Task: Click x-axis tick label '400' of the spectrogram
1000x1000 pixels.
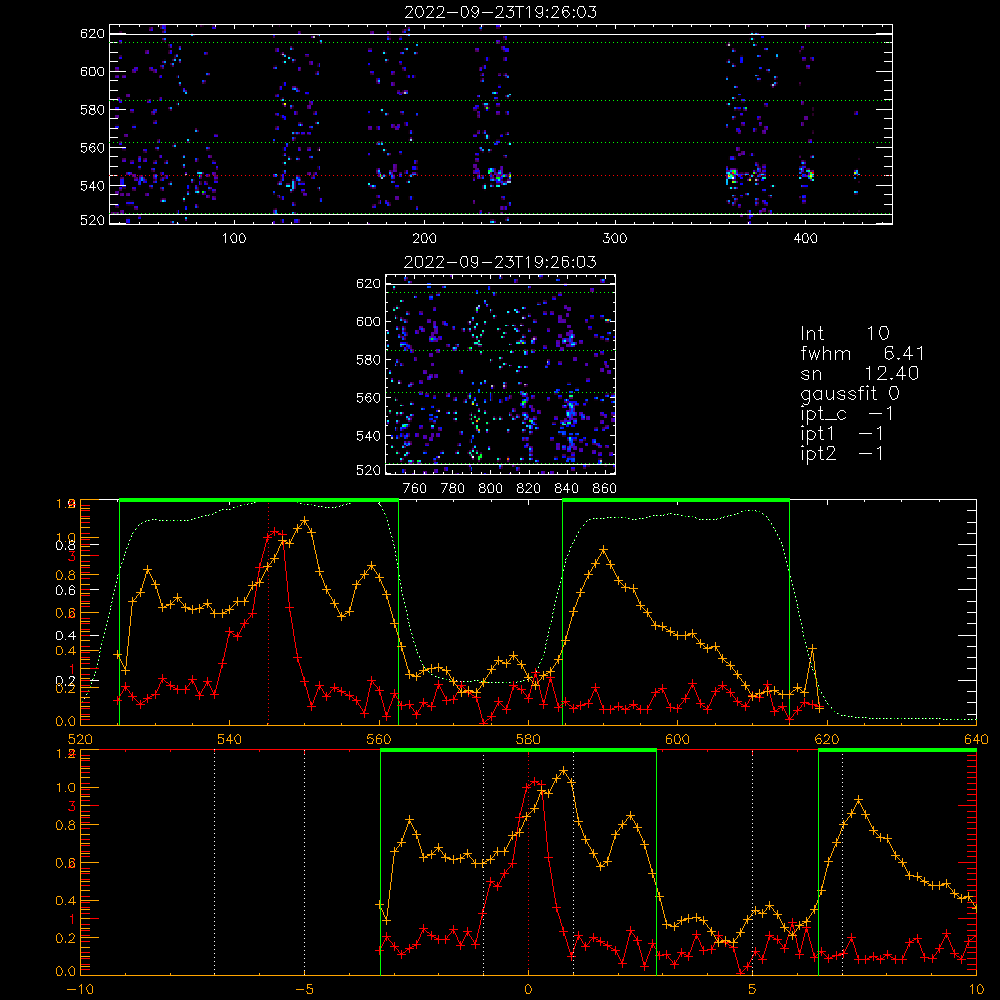Action: (805, 239)
